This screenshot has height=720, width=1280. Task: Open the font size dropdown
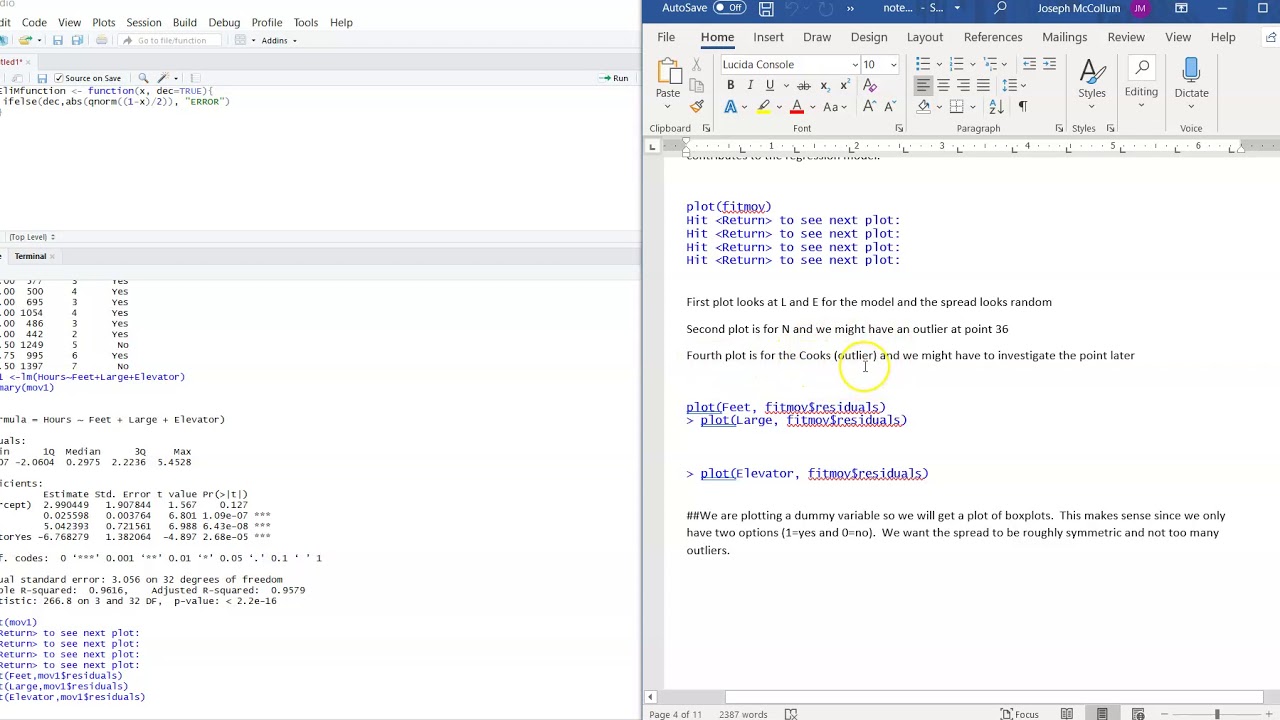pyautogui.click(x=893, y=65)
